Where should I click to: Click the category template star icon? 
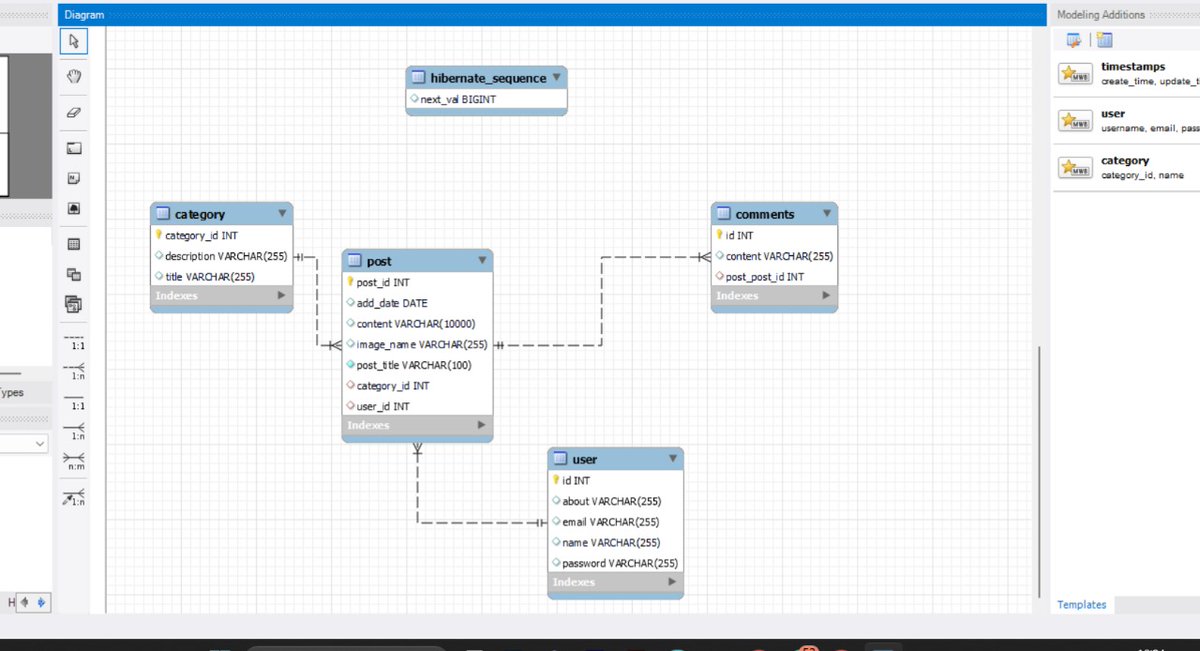click(x=1075, y=168)
